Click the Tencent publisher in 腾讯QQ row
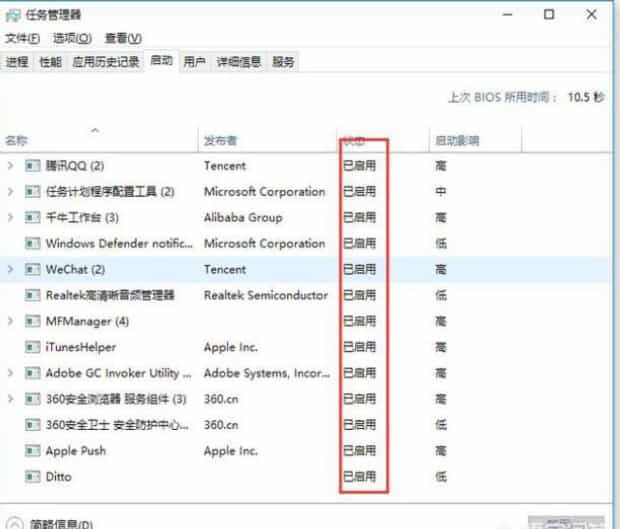Image resolution: width=620 pixels, height=529 pixels. point(225,166)
